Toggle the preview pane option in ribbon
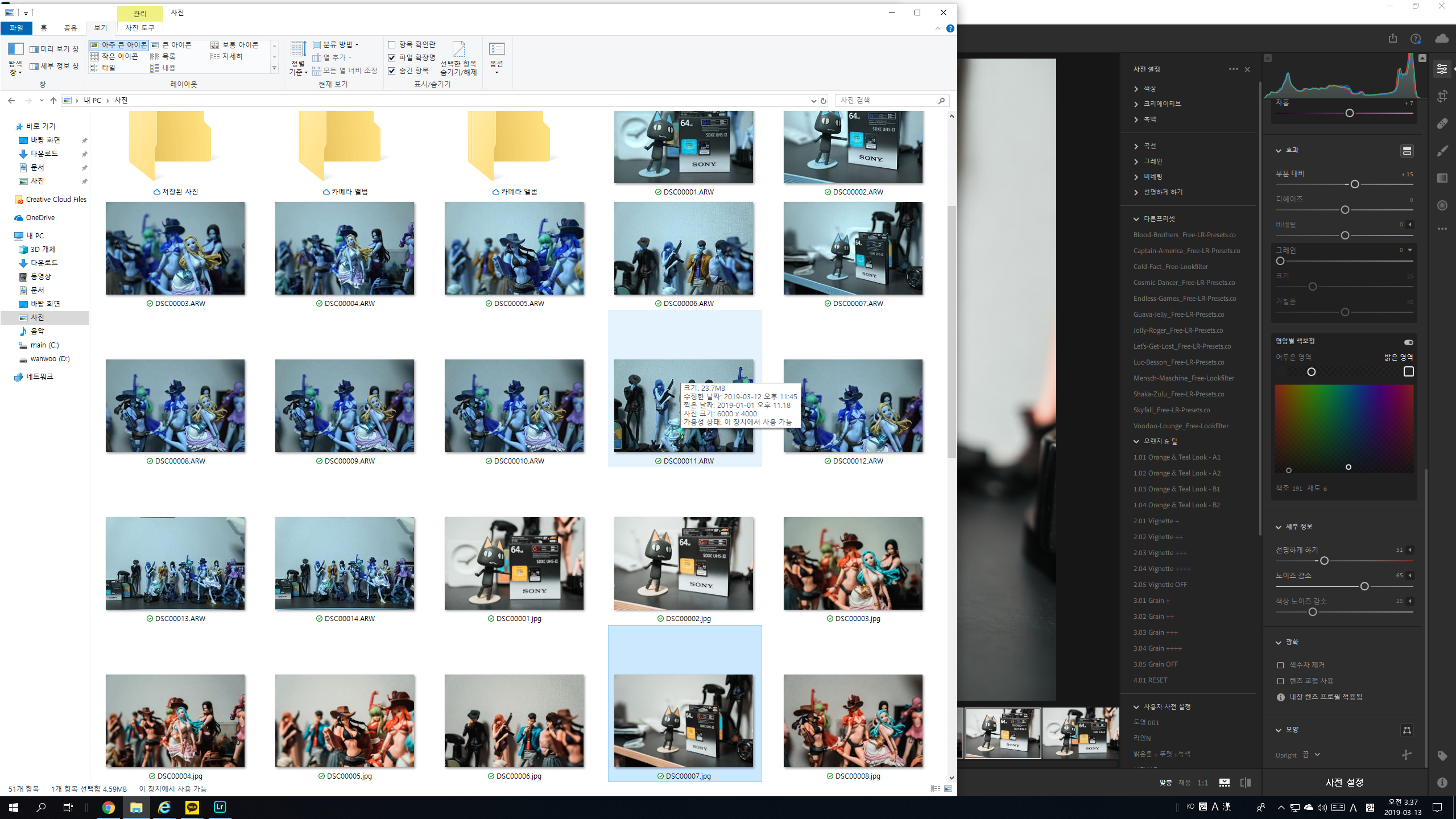The height and width of the screenshot is (819, 1456). tap(55, 49)
